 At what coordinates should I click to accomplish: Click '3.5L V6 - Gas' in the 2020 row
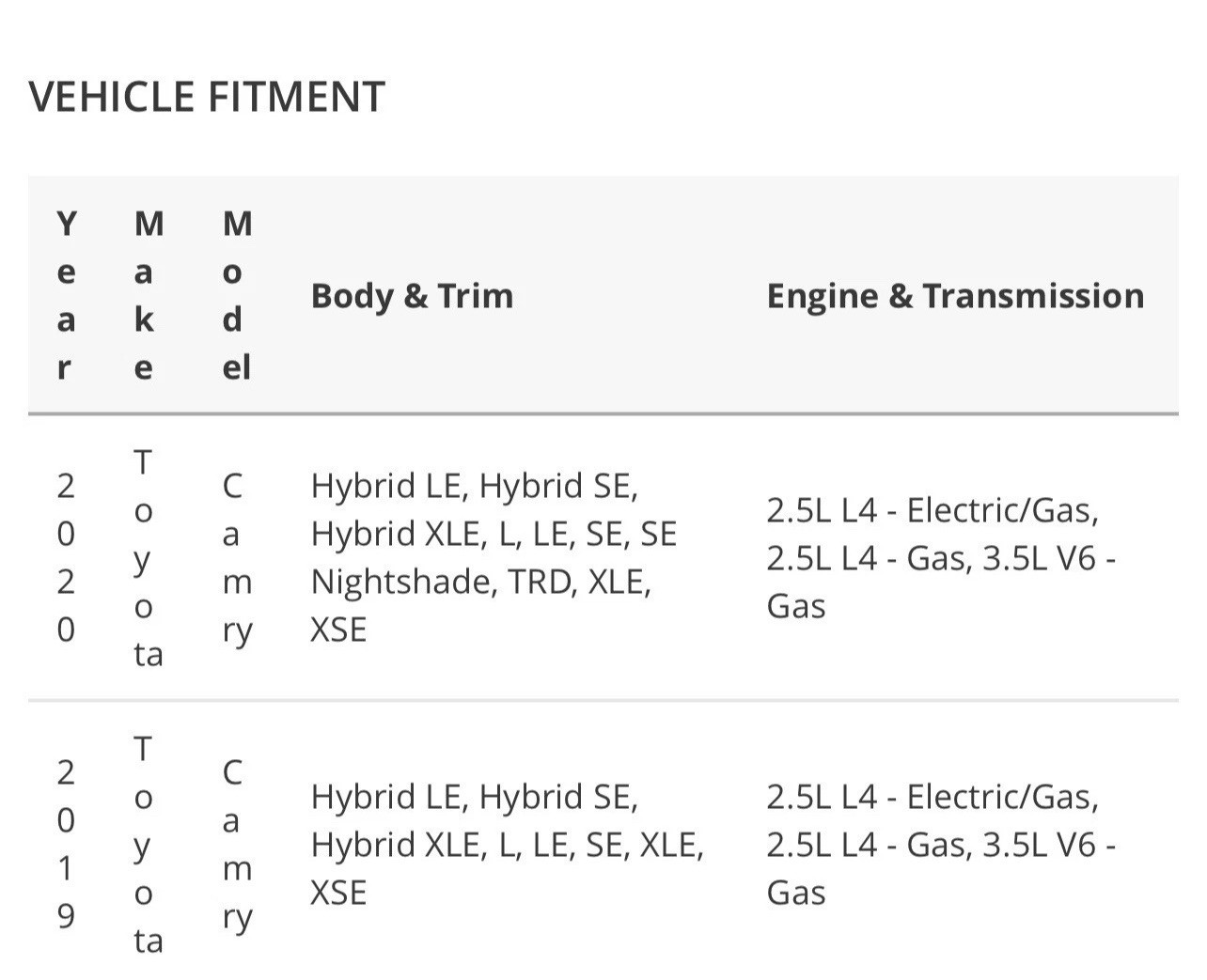click(941, 582)
